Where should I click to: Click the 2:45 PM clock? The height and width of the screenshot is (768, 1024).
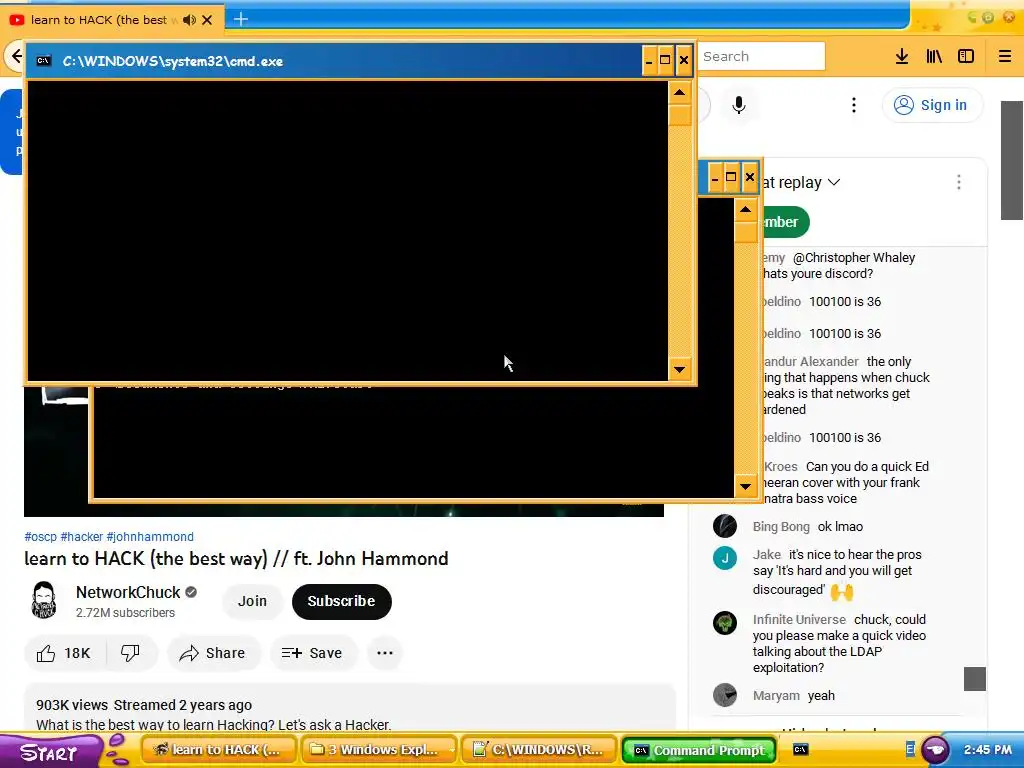pos(987,750)
